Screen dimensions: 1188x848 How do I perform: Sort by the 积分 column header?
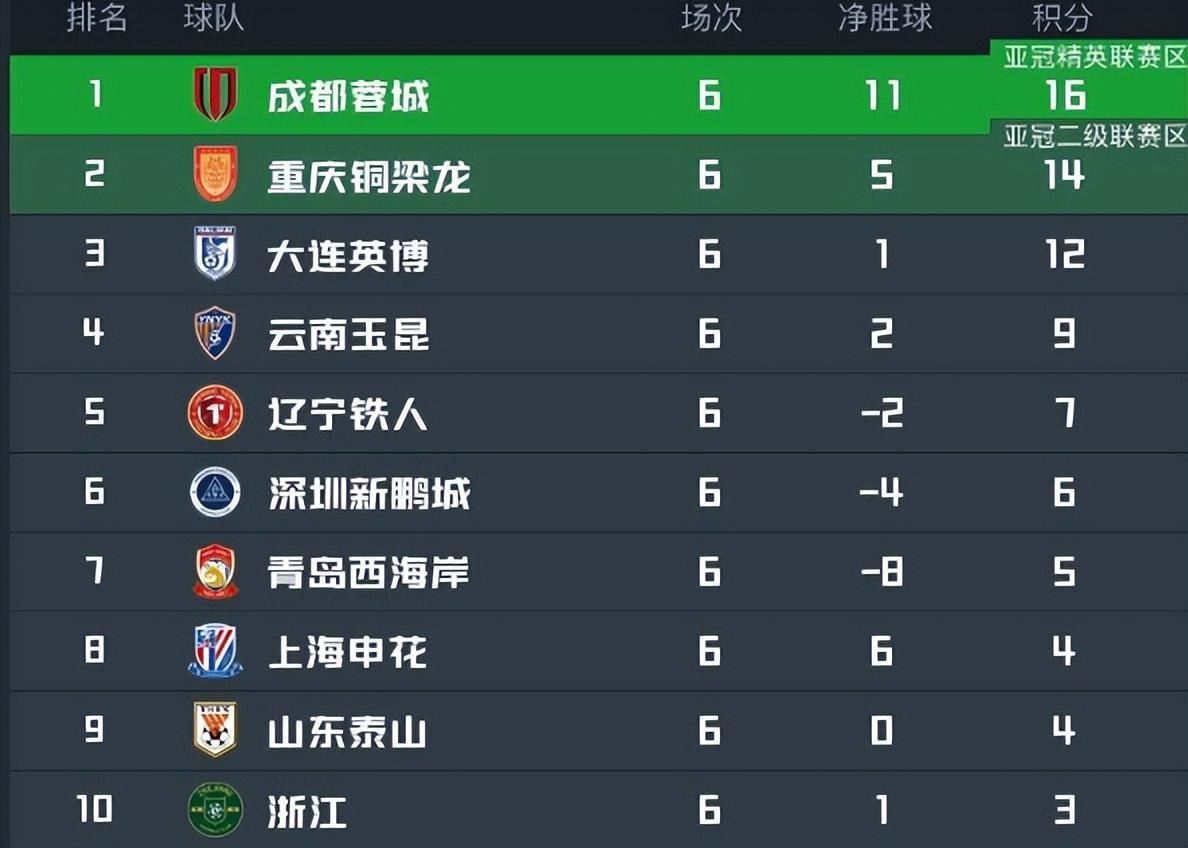[x=1062, y=17]
